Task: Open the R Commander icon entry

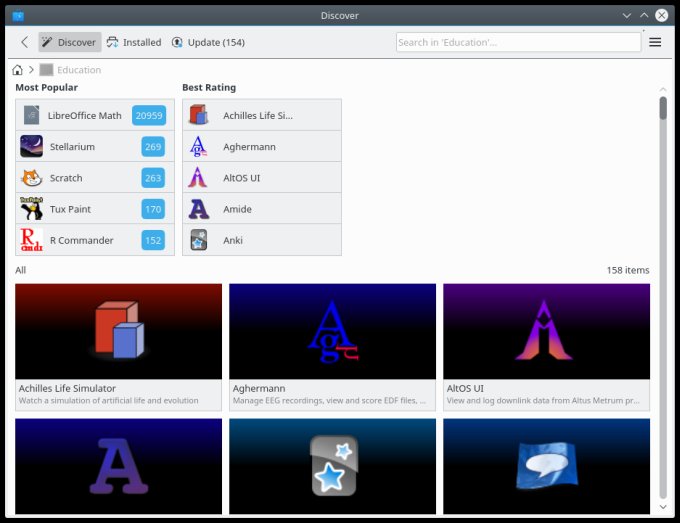Action: (x=31, y=240)
